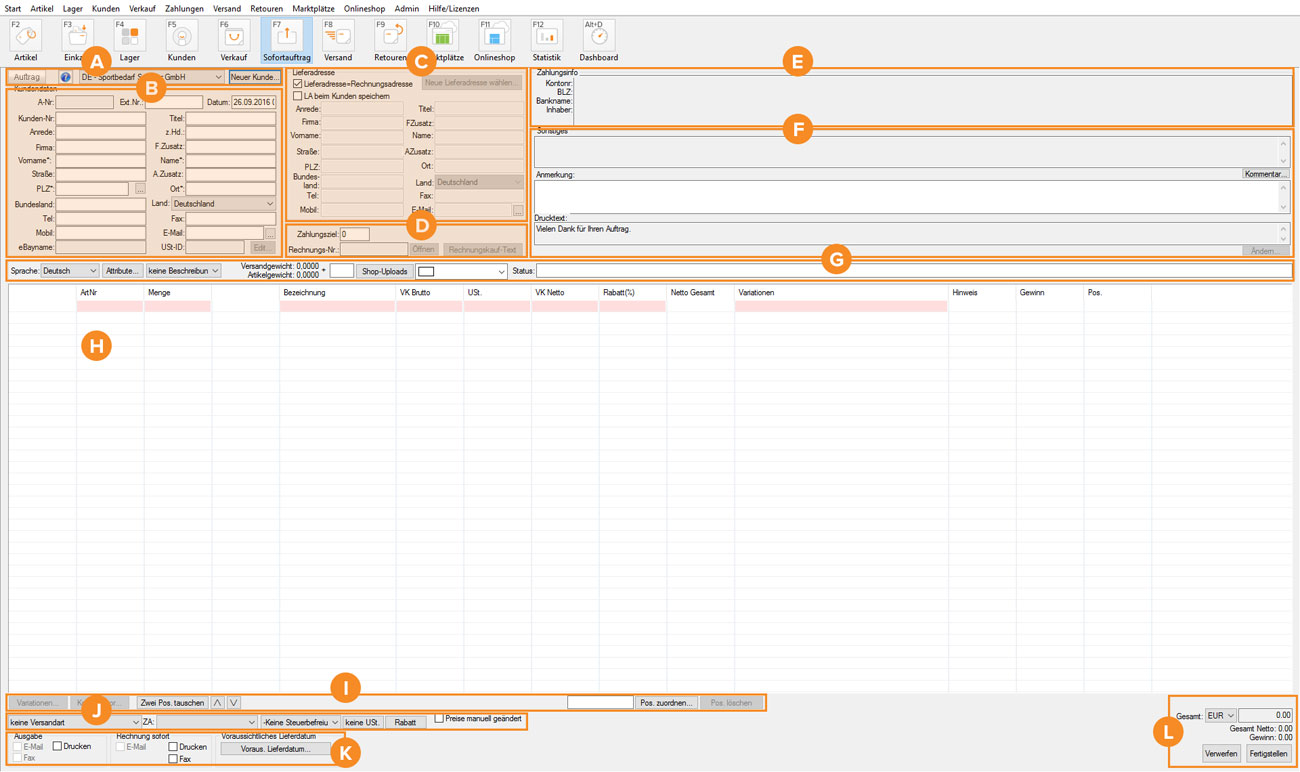Open the Dashboard gauge icon
1300x772 pixels.
coord(598,37)
